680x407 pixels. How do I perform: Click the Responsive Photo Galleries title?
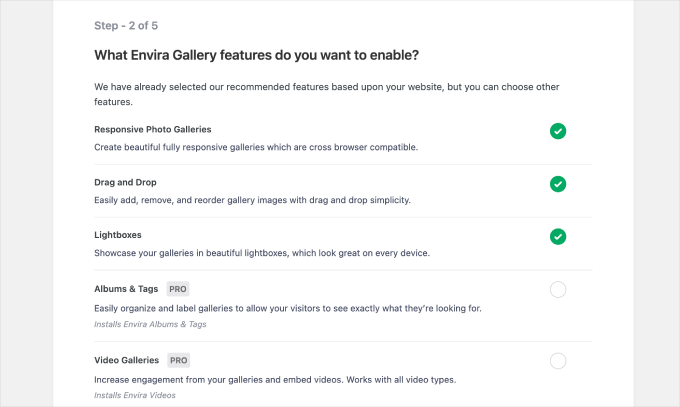152,129
